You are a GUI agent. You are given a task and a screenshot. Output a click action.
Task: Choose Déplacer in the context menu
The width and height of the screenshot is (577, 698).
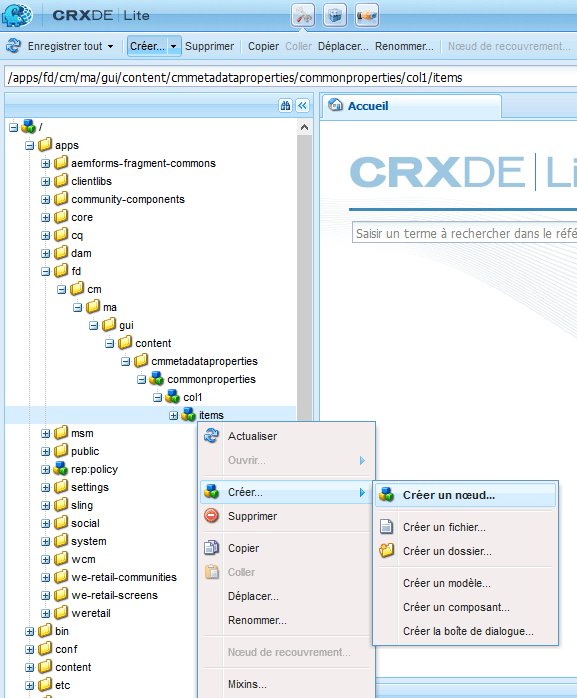coord(287,596)
